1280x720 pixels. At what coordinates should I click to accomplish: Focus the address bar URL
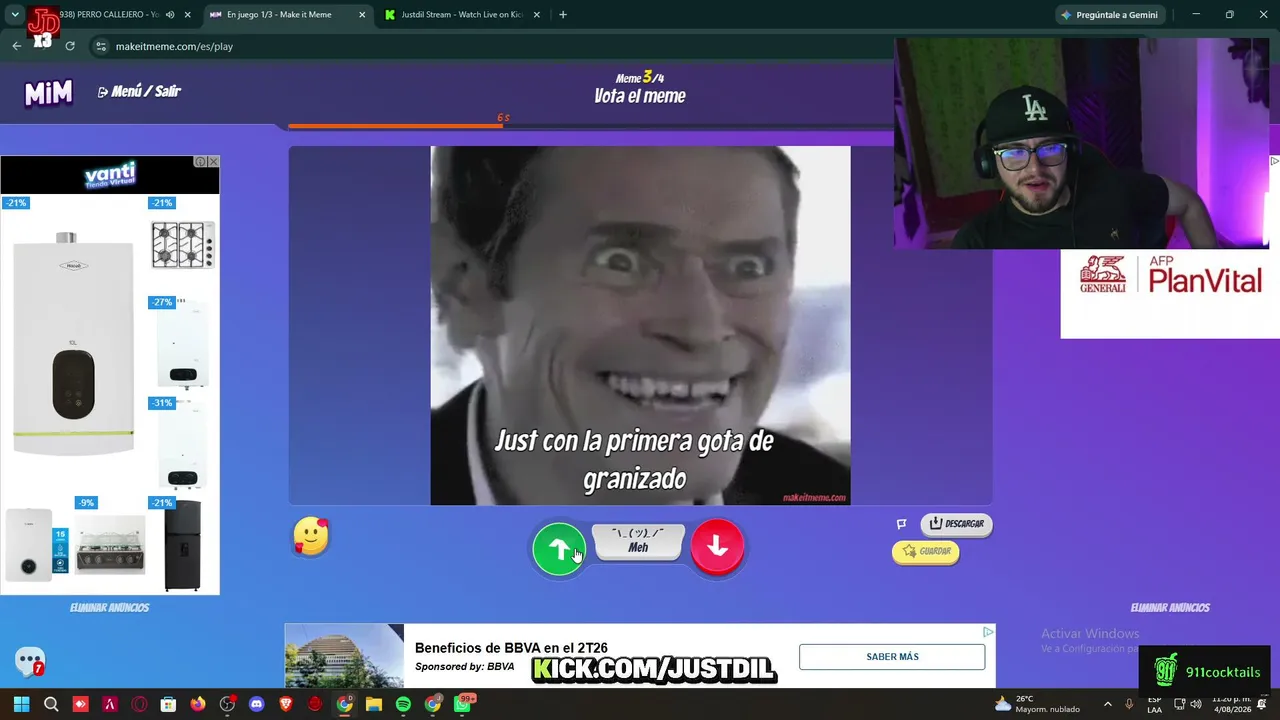174,46
